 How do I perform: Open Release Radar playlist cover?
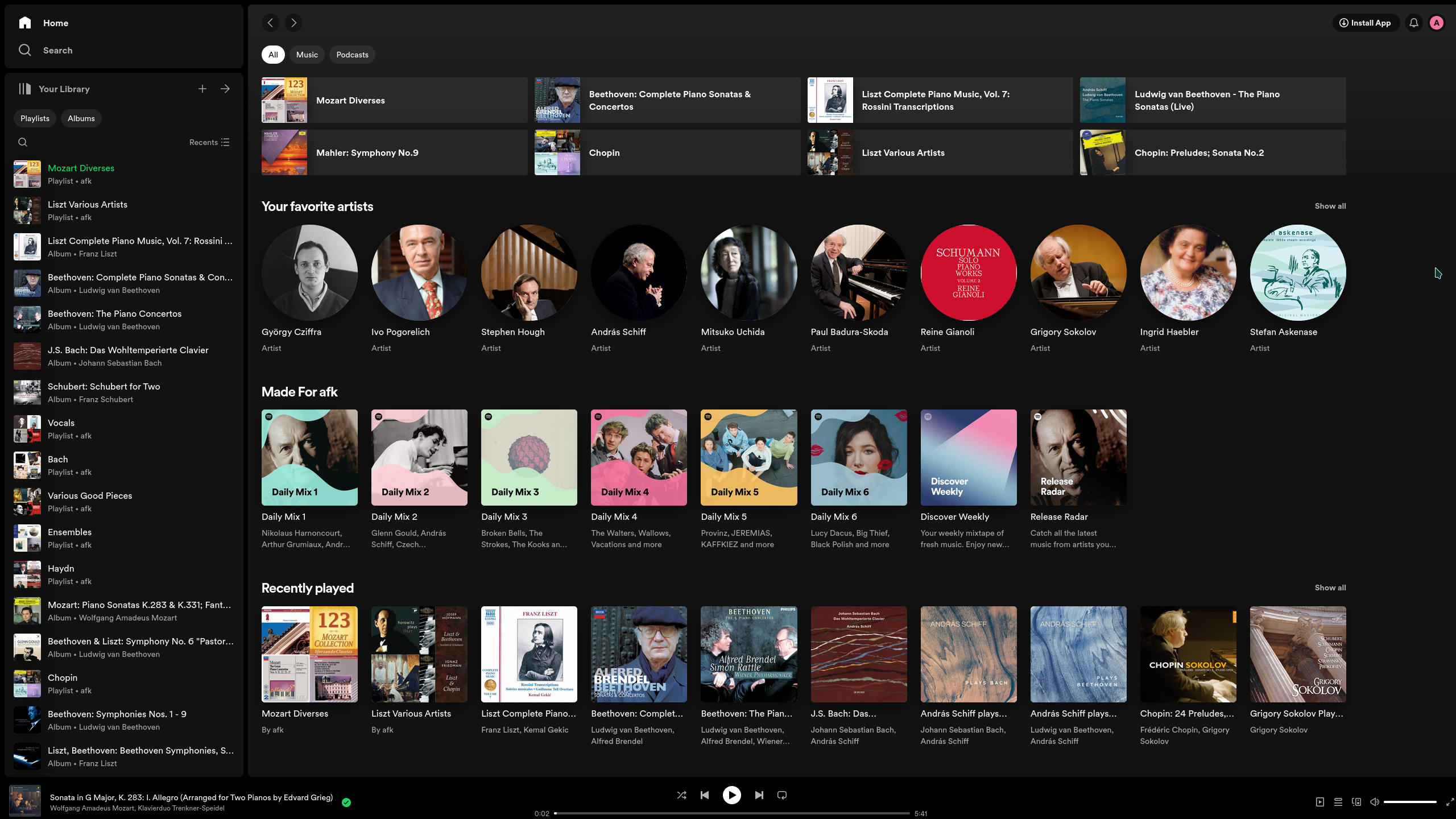coord(1078,457)
